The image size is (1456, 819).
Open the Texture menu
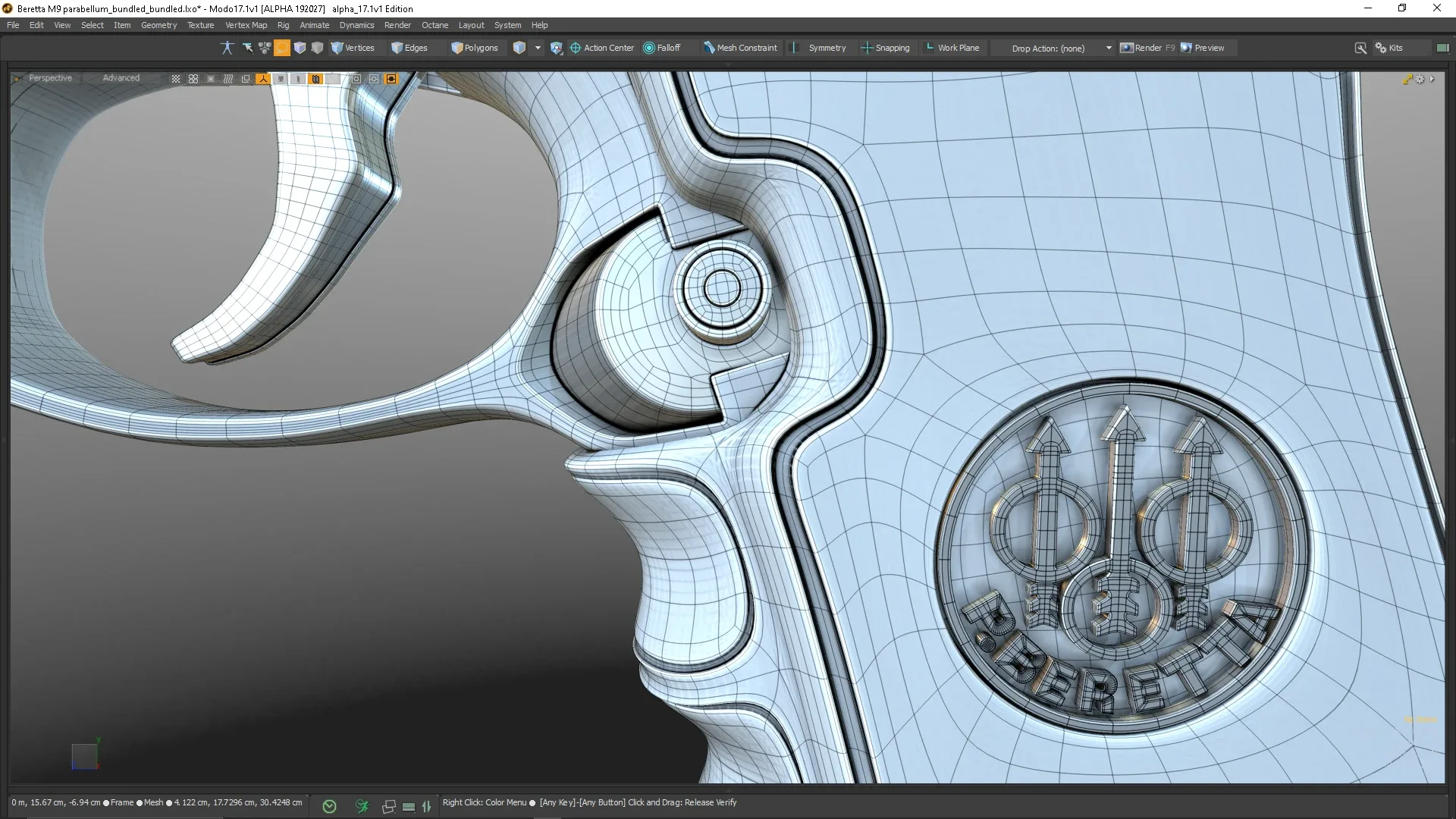click(x=200, y=25)
